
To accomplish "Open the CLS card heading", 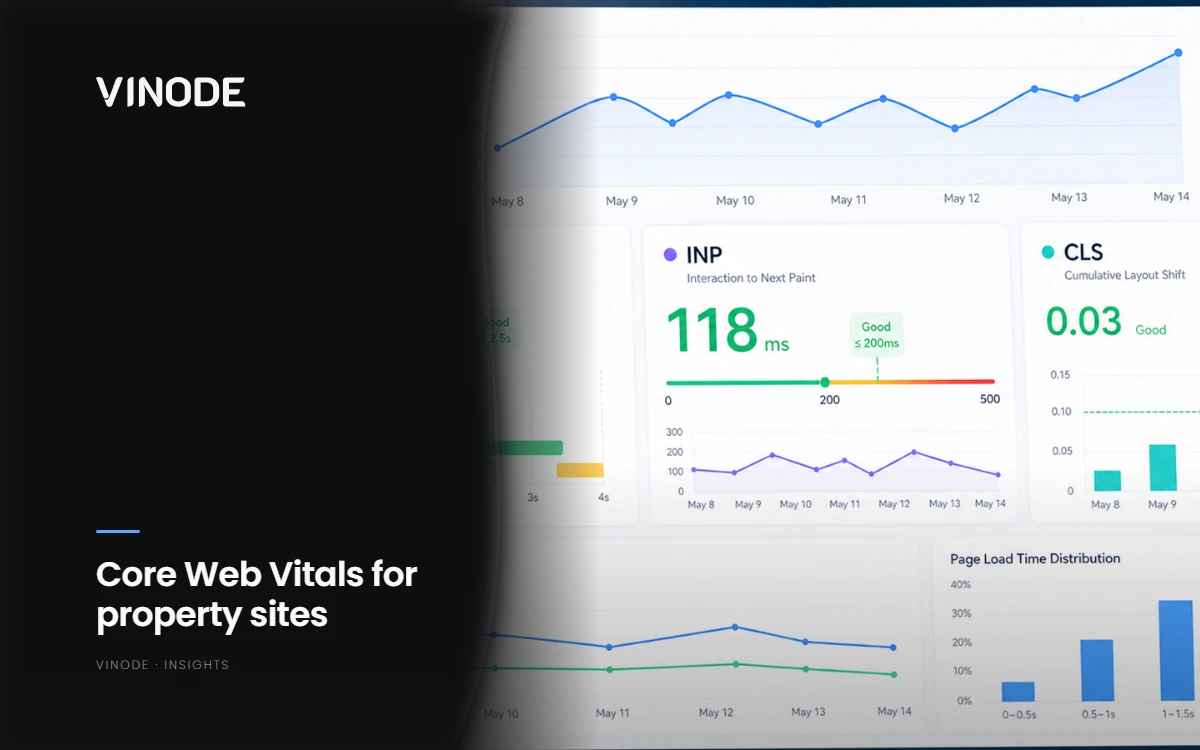I will 1083,252.
